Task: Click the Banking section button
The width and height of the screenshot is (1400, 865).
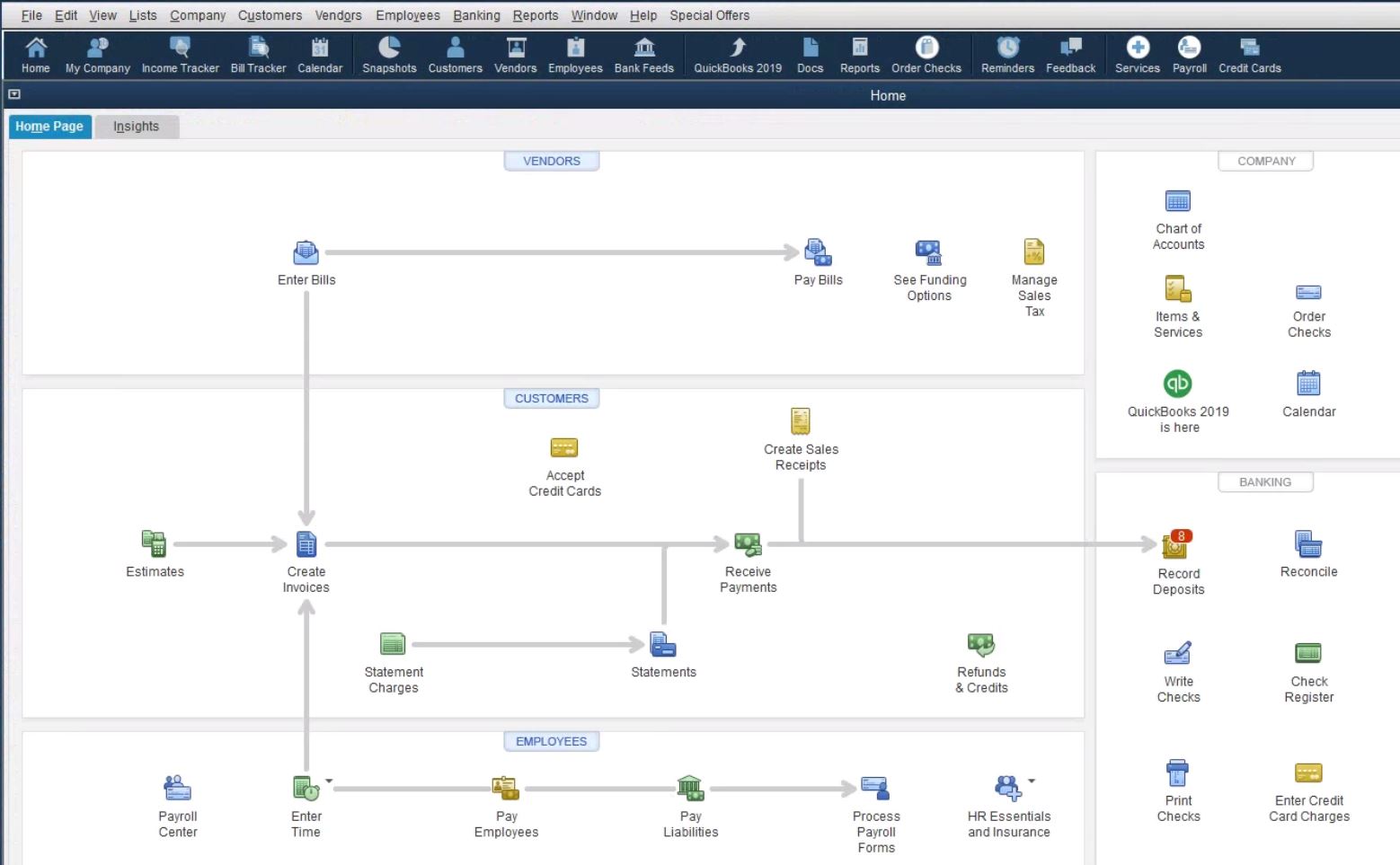Action: click(x=1265, y=482)
